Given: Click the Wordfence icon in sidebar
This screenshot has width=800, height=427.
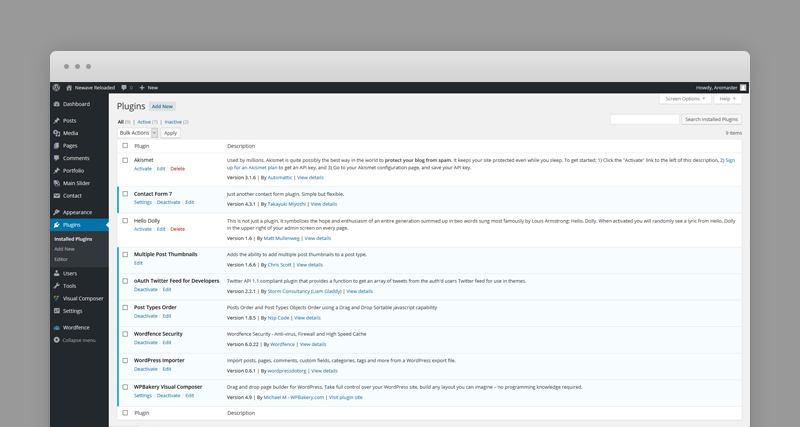Looking at the screenshot, I should 57,328.
